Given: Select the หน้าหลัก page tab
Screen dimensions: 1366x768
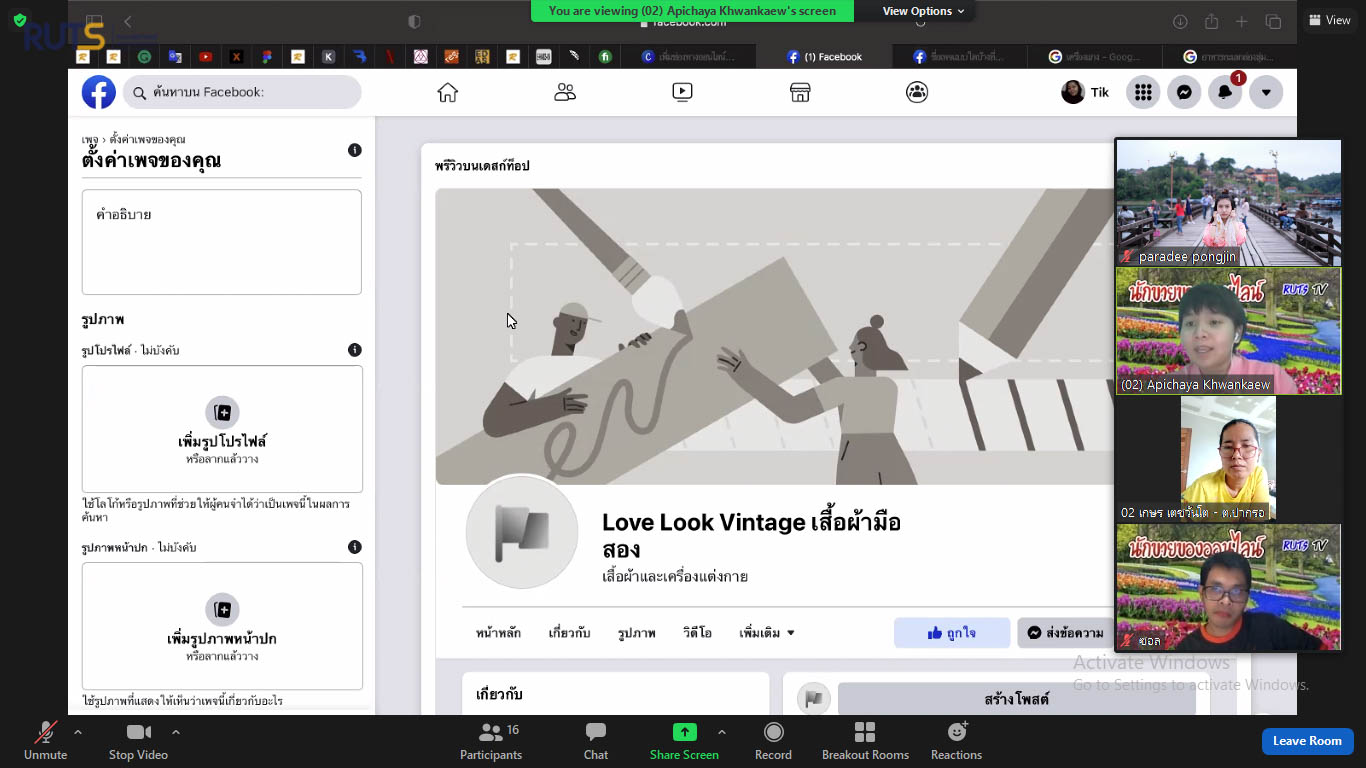Looking at the screenshot, I should point(498,633).
